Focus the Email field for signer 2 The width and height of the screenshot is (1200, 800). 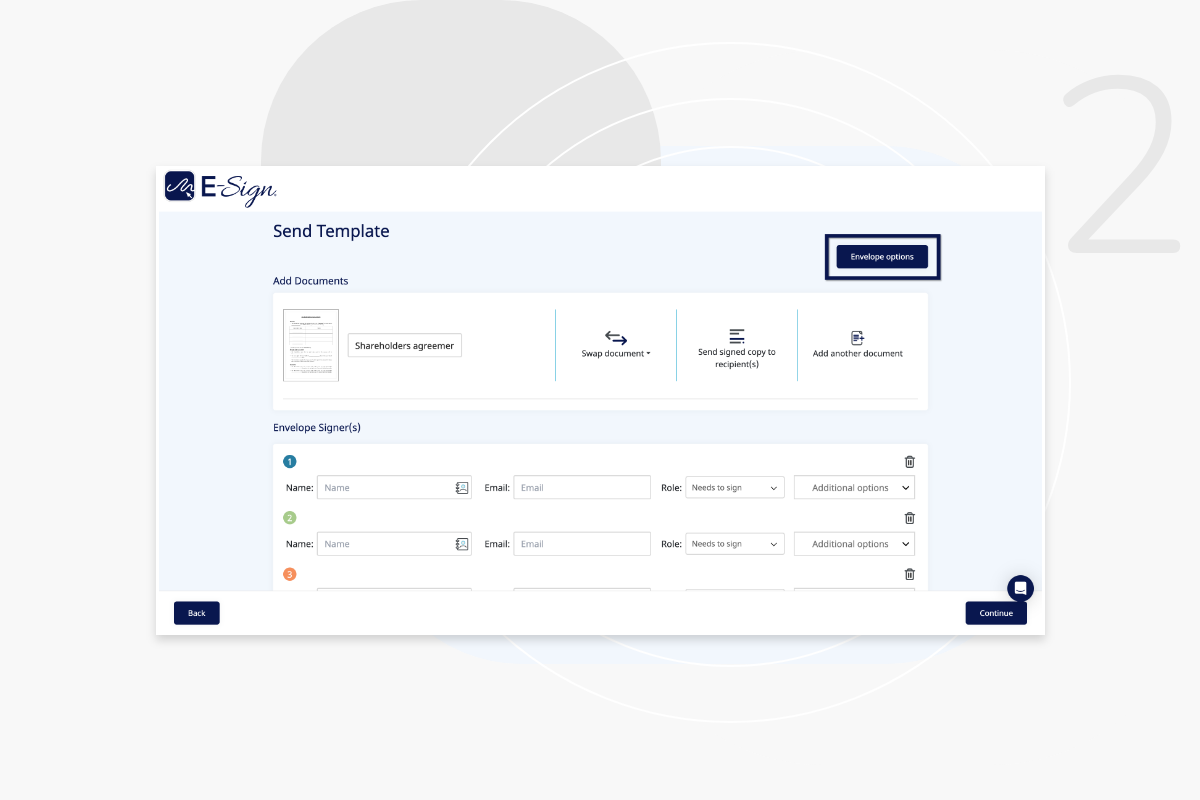coord(582,543)
